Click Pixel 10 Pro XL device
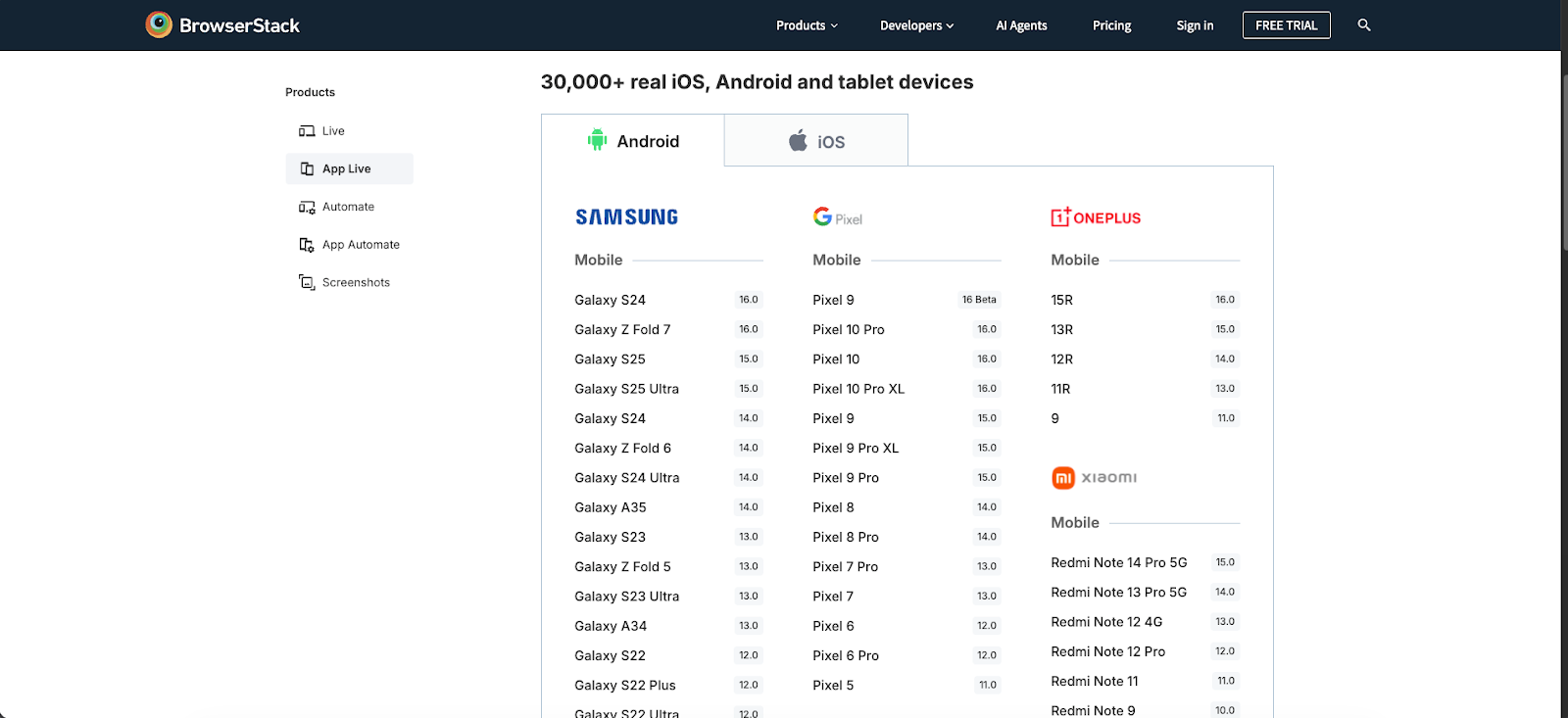1568x718 pixels. (858, 389)
